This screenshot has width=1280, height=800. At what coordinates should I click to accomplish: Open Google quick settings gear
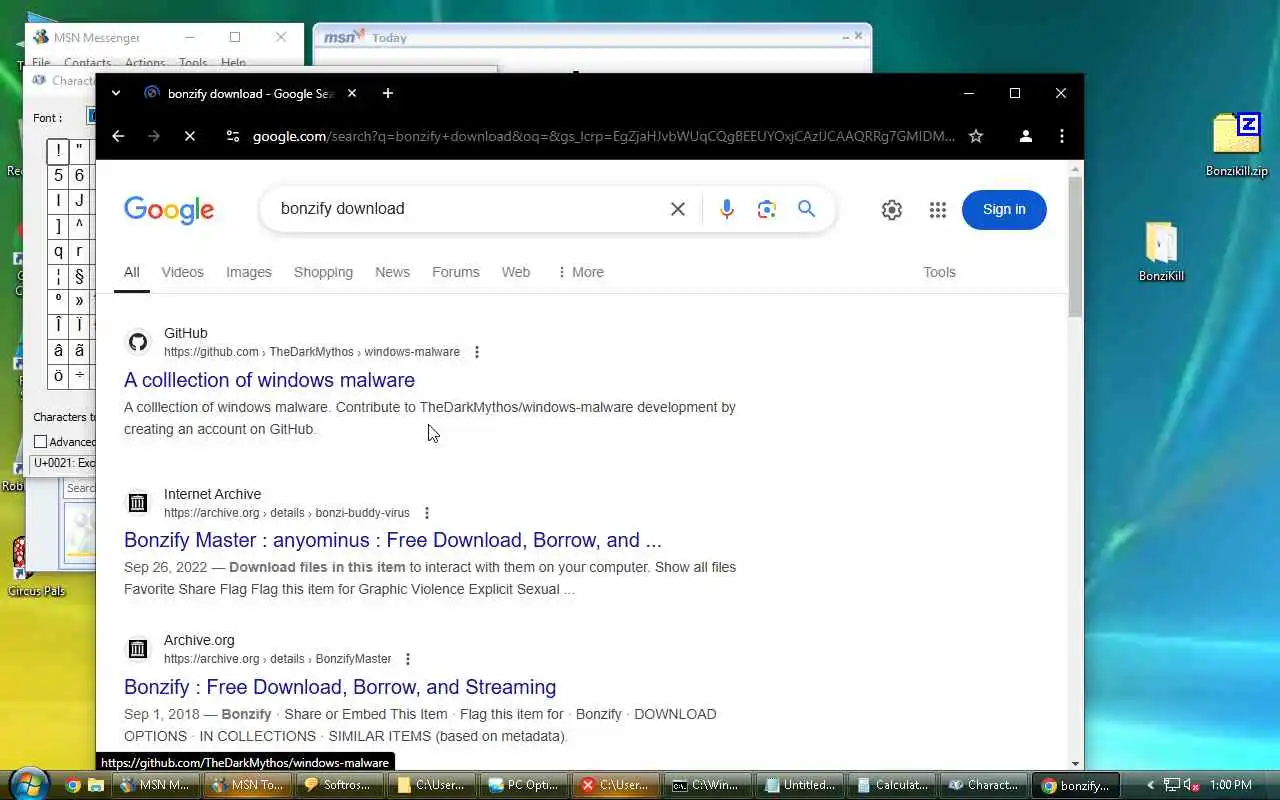pyautogui.click(x=892, y=210)
